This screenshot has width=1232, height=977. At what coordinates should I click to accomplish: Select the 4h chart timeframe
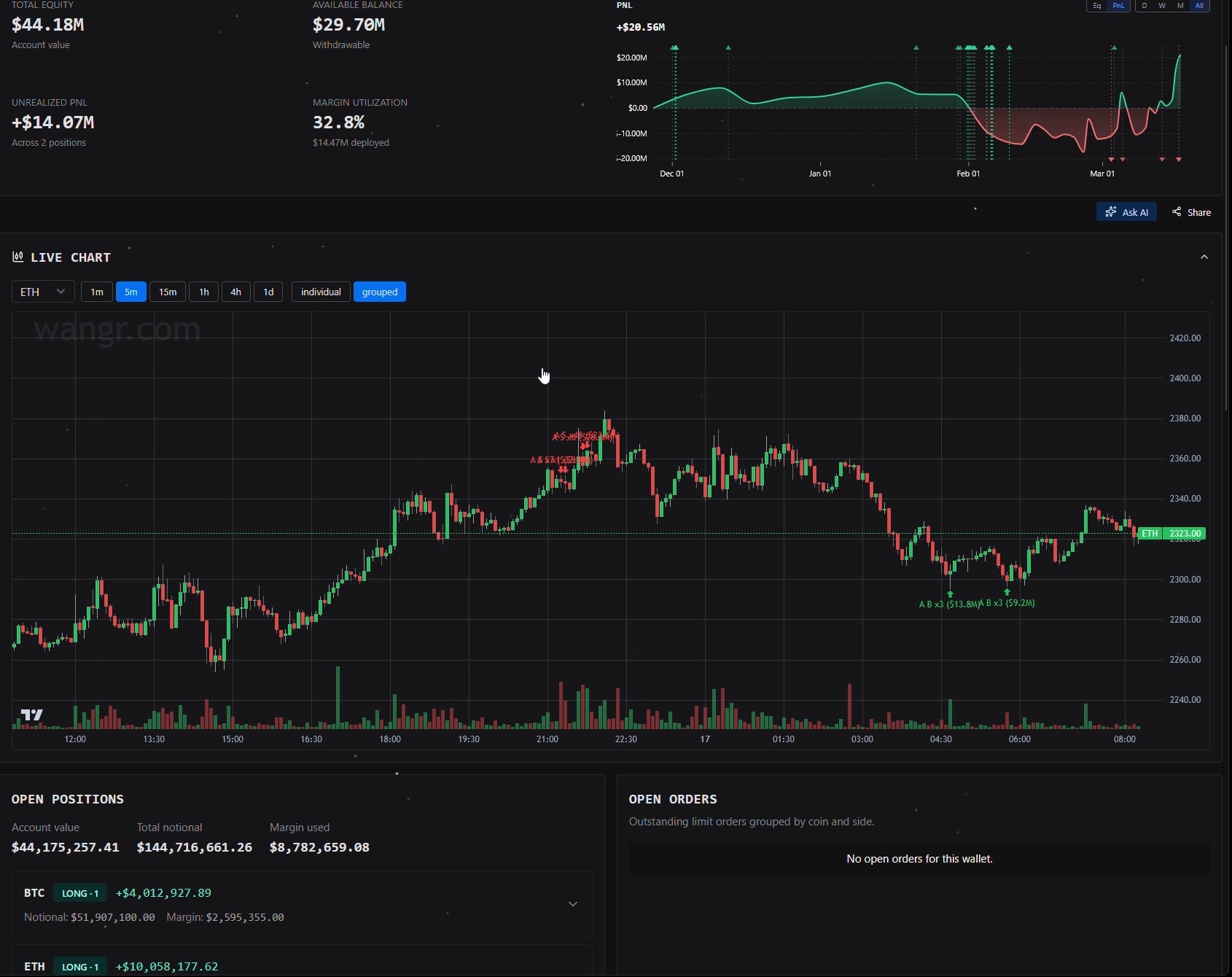[x=235, y=292]
